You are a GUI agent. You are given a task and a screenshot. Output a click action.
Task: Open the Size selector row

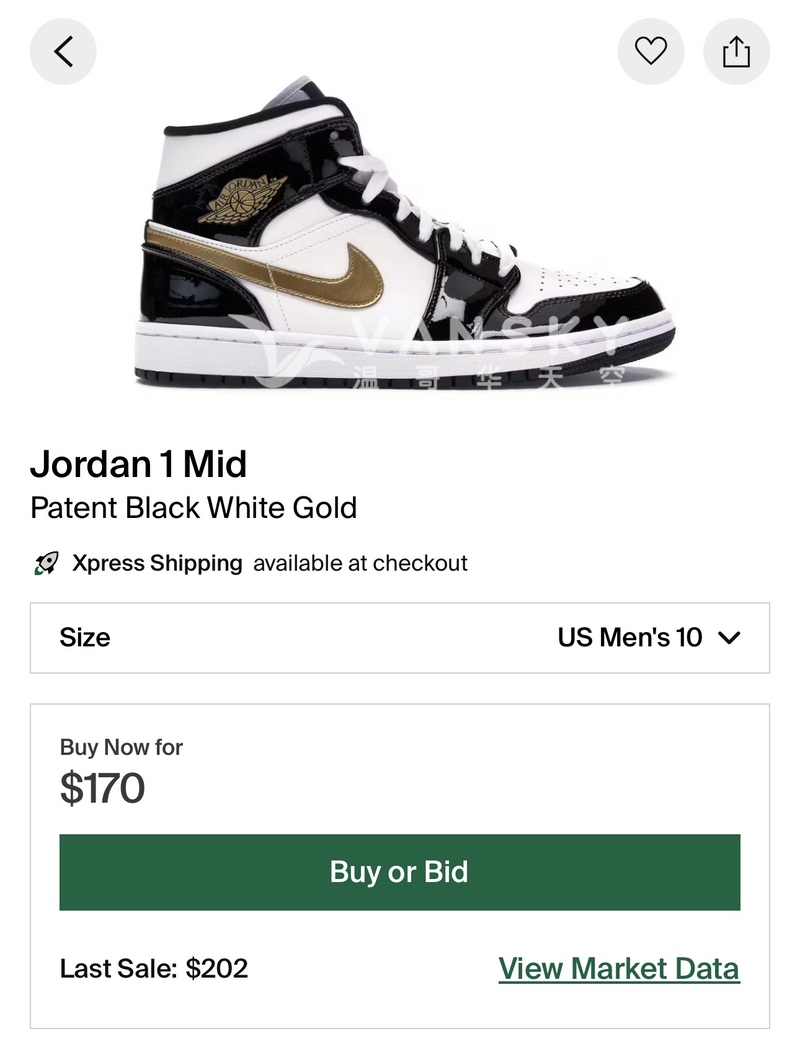click(x=400, y=638)
